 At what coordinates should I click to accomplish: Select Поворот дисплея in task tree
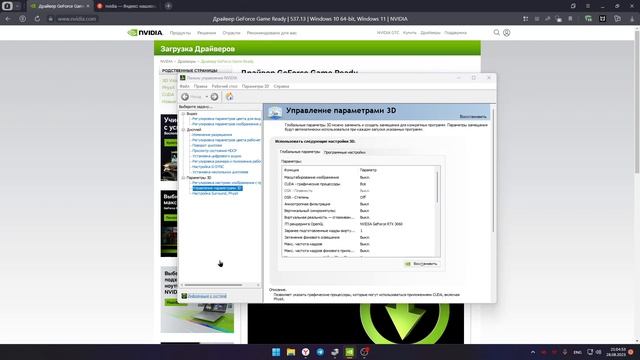(x=207, y=145)
